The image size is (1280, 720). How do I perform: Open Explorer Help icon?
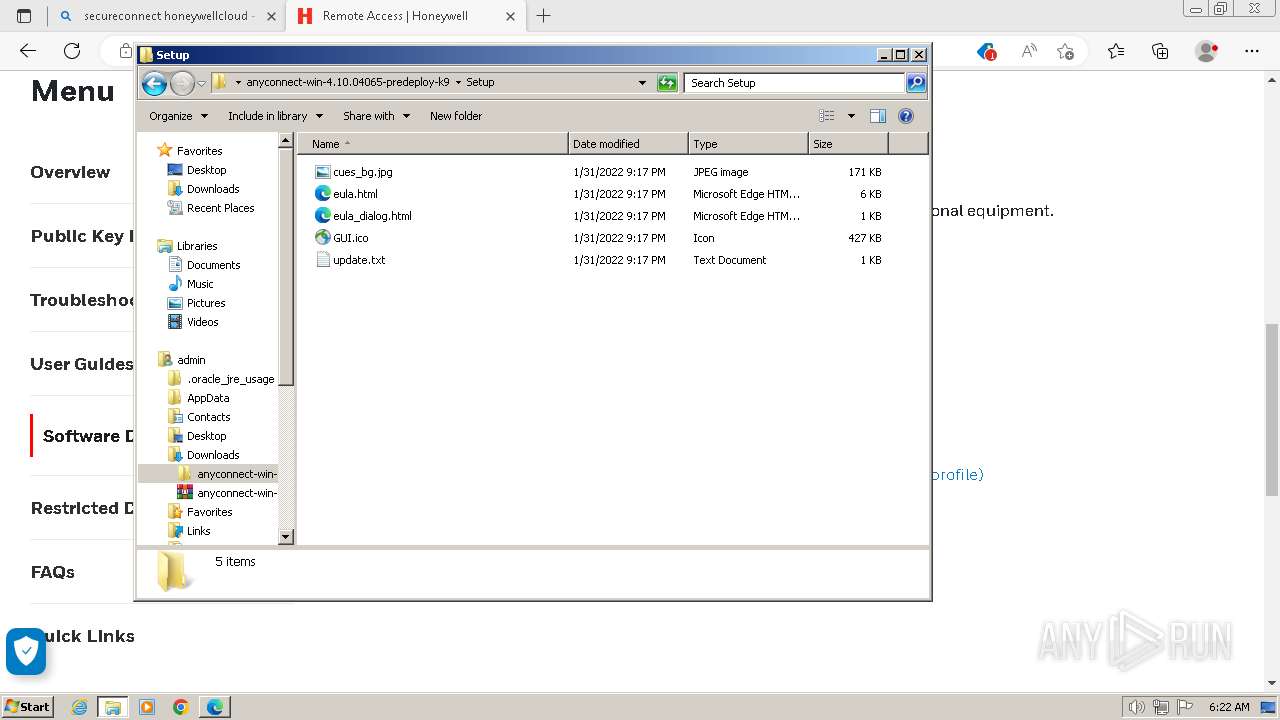coord(906,116)
